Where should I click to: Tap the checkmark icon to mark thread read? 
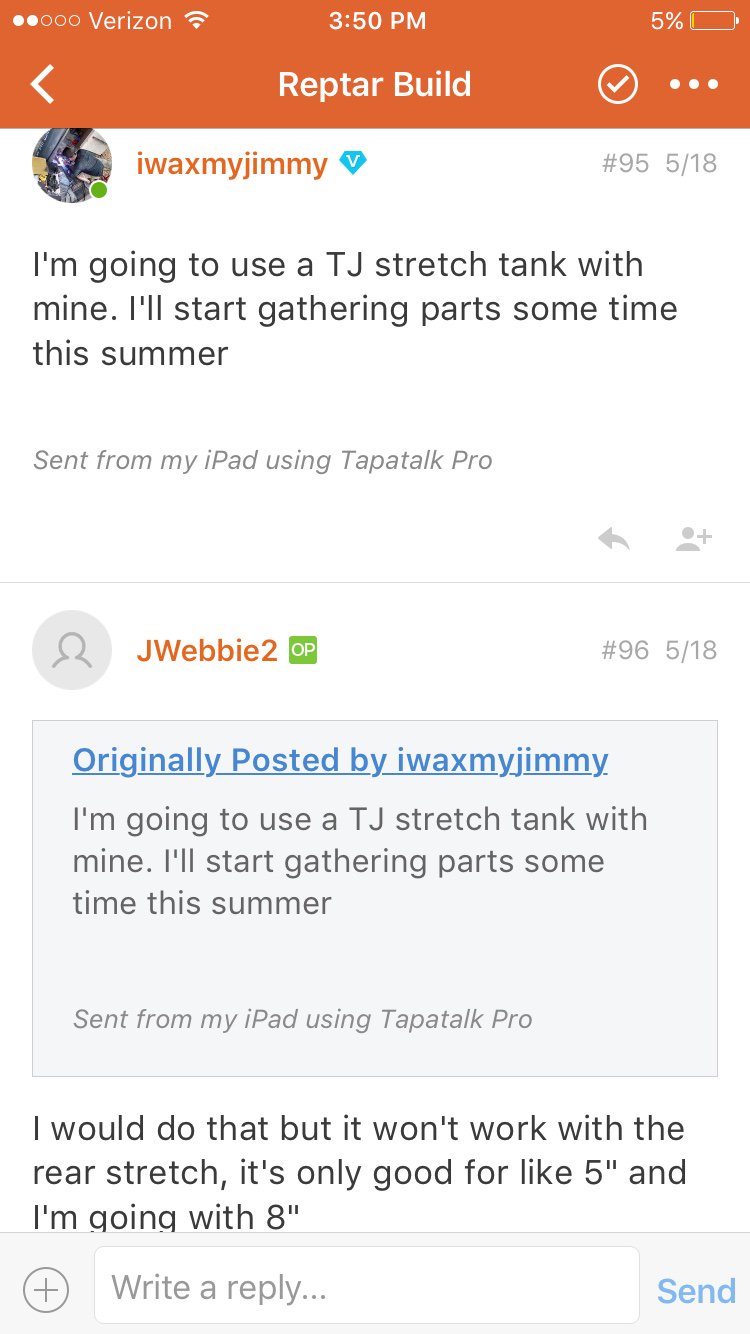(617, 84)
